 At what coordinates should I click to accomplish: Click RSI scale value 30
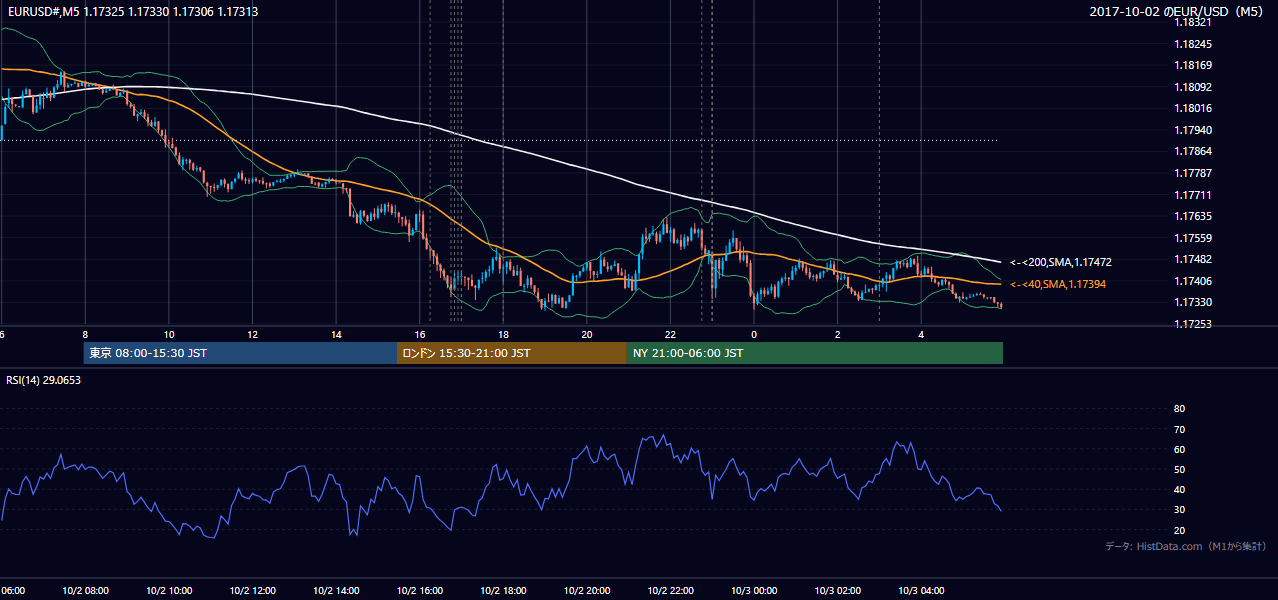[x=1179, y=510]
